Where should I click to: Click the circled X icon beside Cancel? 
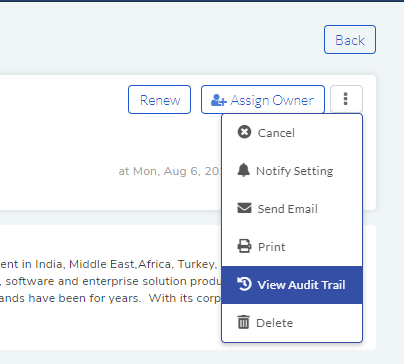click(x=244, y=132)
